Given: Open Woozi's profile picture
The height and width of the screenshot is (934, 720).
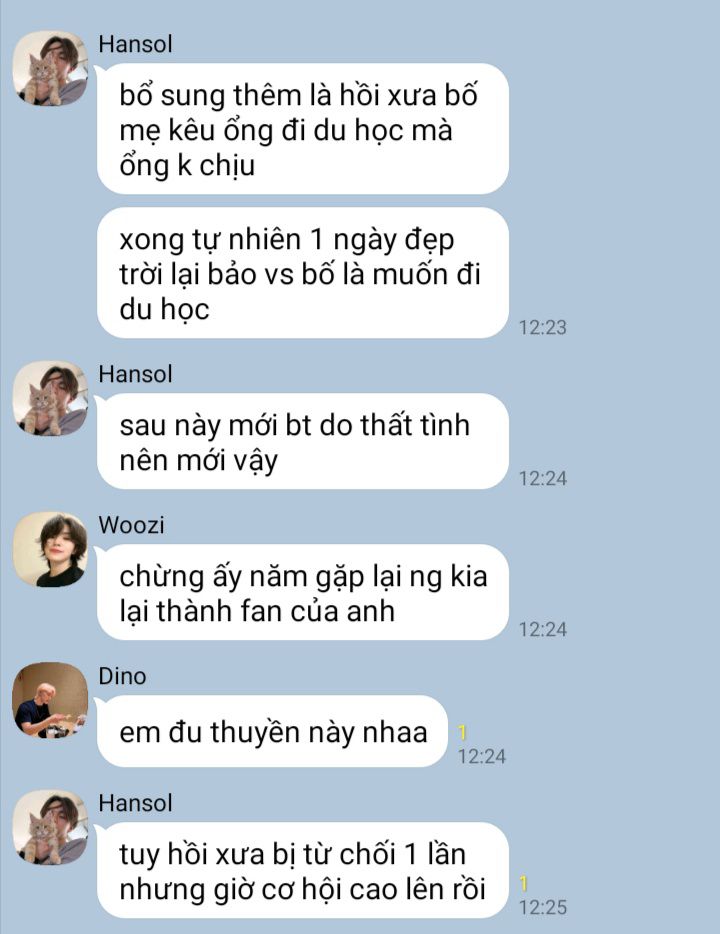Looking at the screenshot, I should click(x=51, y=549).
